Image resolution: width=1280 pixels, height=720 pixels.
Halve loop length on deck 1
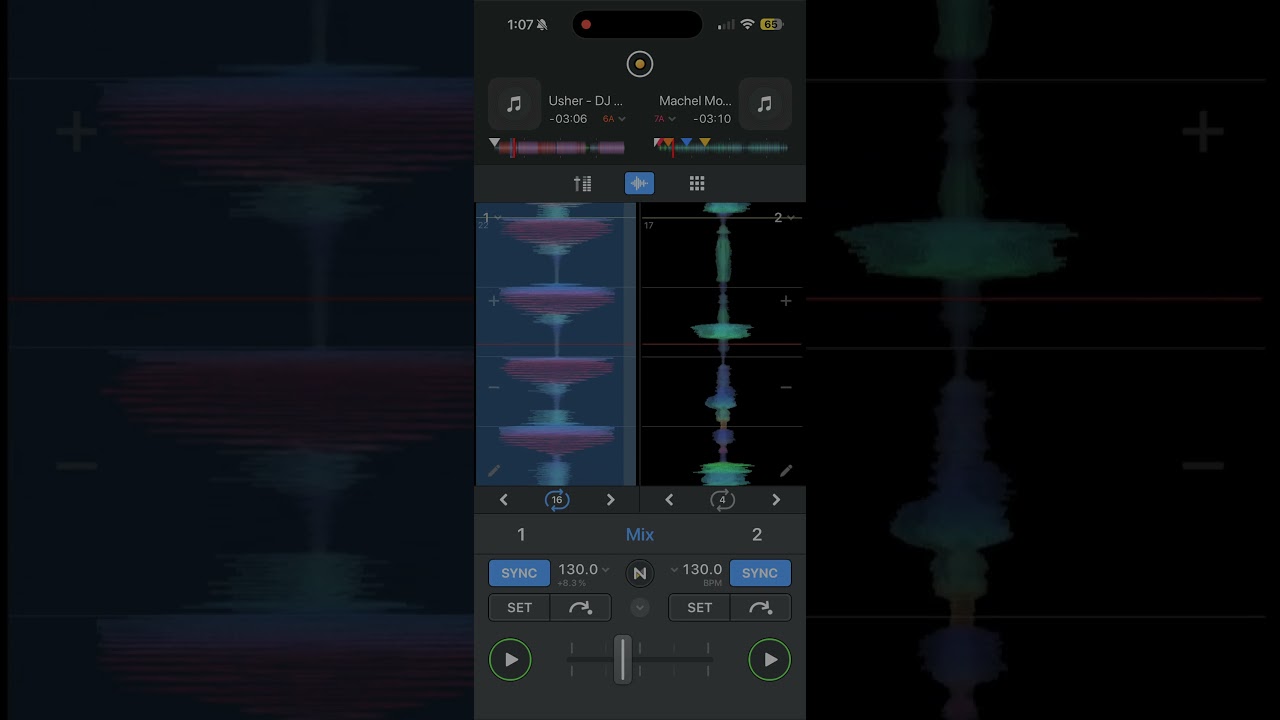tap(504, 500)
